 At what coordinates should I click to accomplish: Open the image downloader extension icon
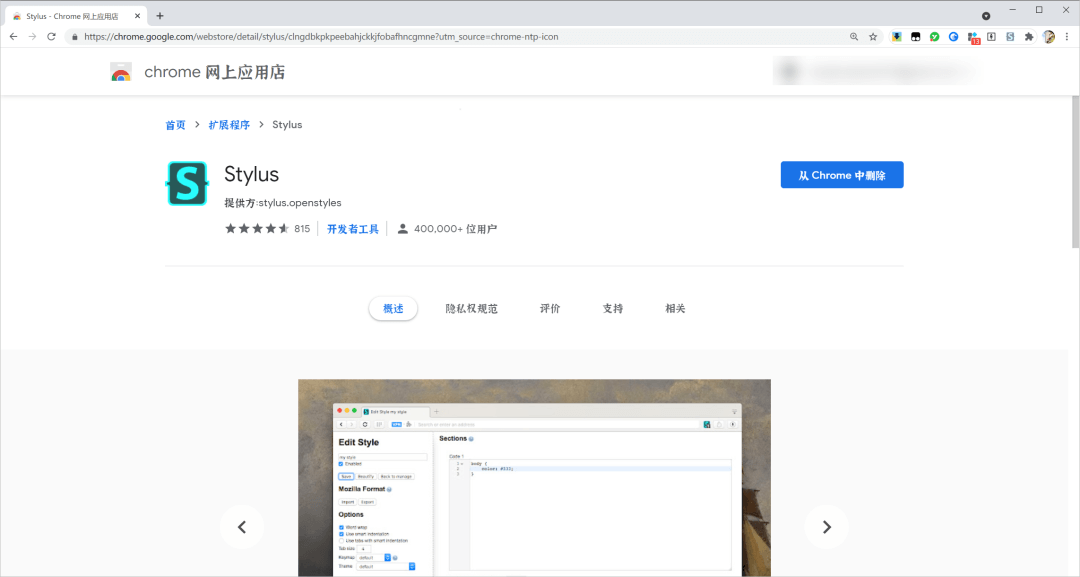(896, 36)
